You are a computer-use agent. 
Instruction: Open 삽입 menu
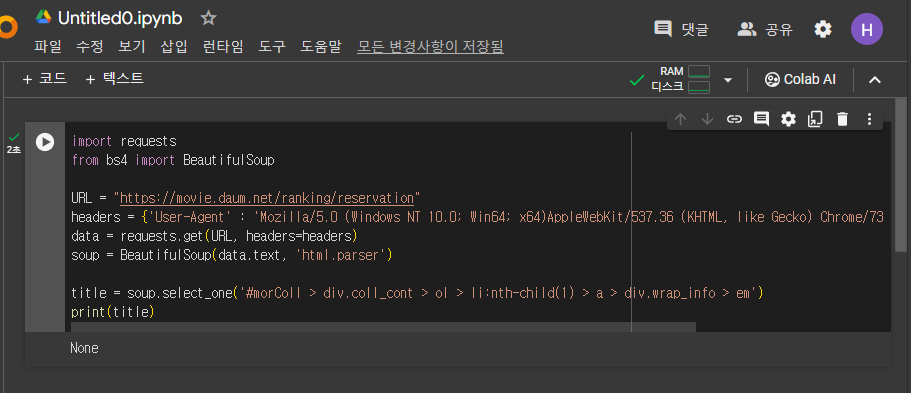click(174, 47)
